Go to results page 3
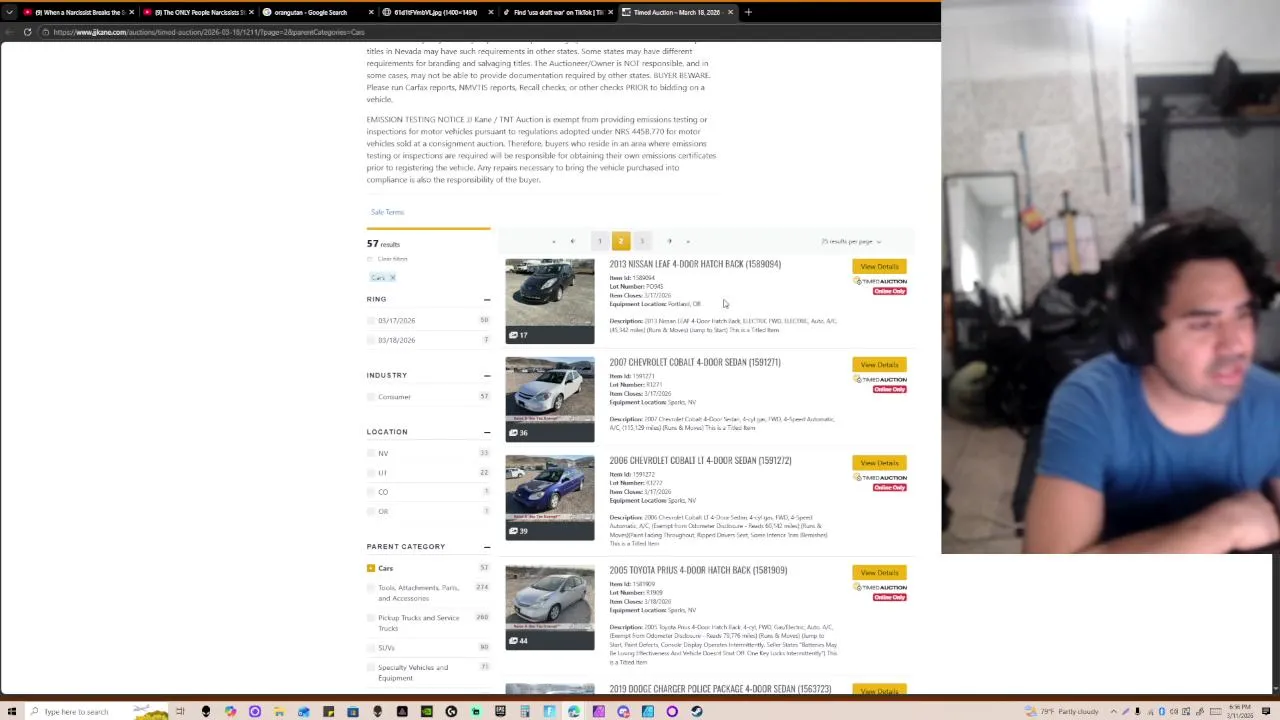 (x=642, y=241)
